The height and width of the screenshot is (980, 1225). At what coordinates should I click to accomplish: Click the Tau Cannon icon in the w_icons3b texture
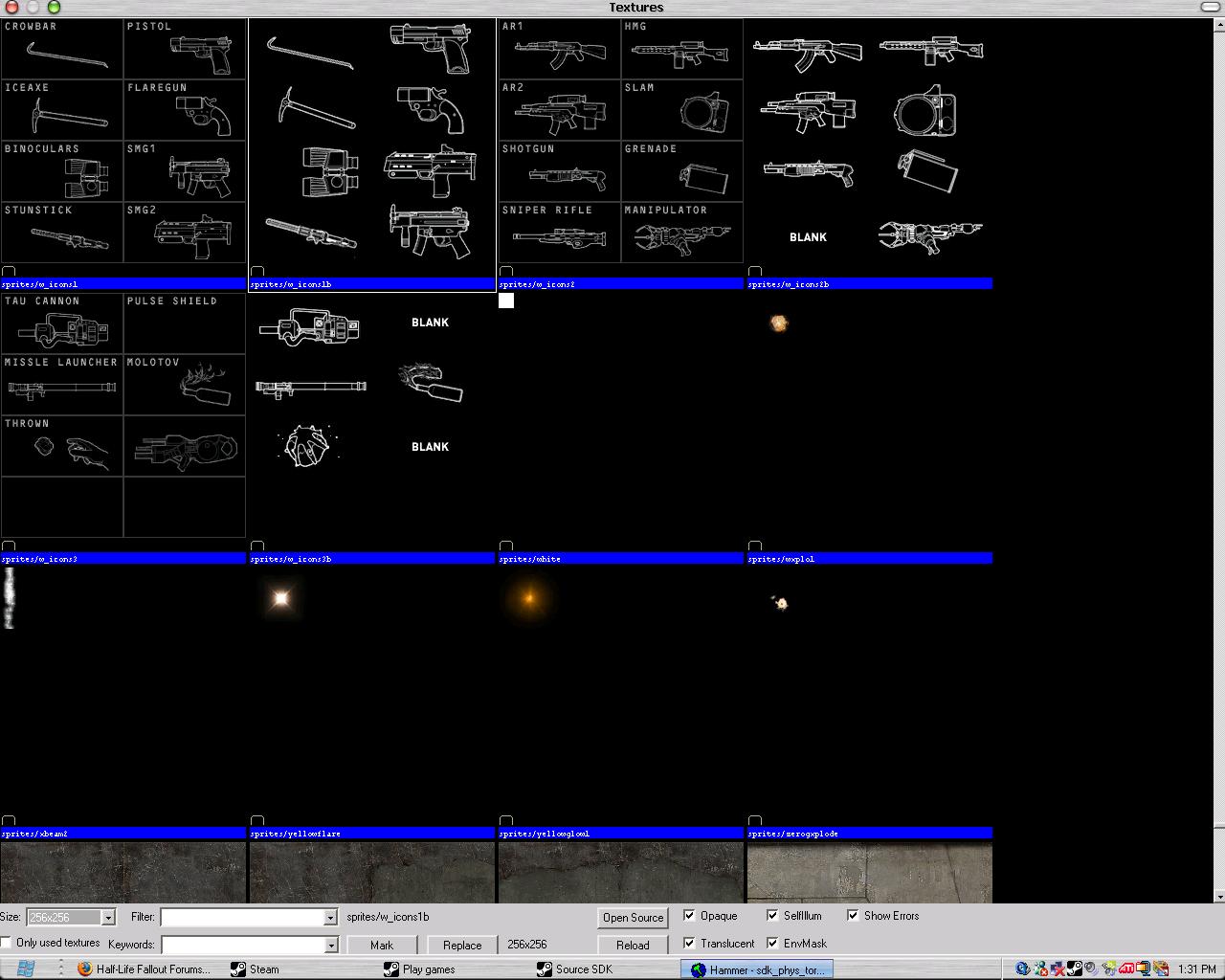tap(309, 327)
